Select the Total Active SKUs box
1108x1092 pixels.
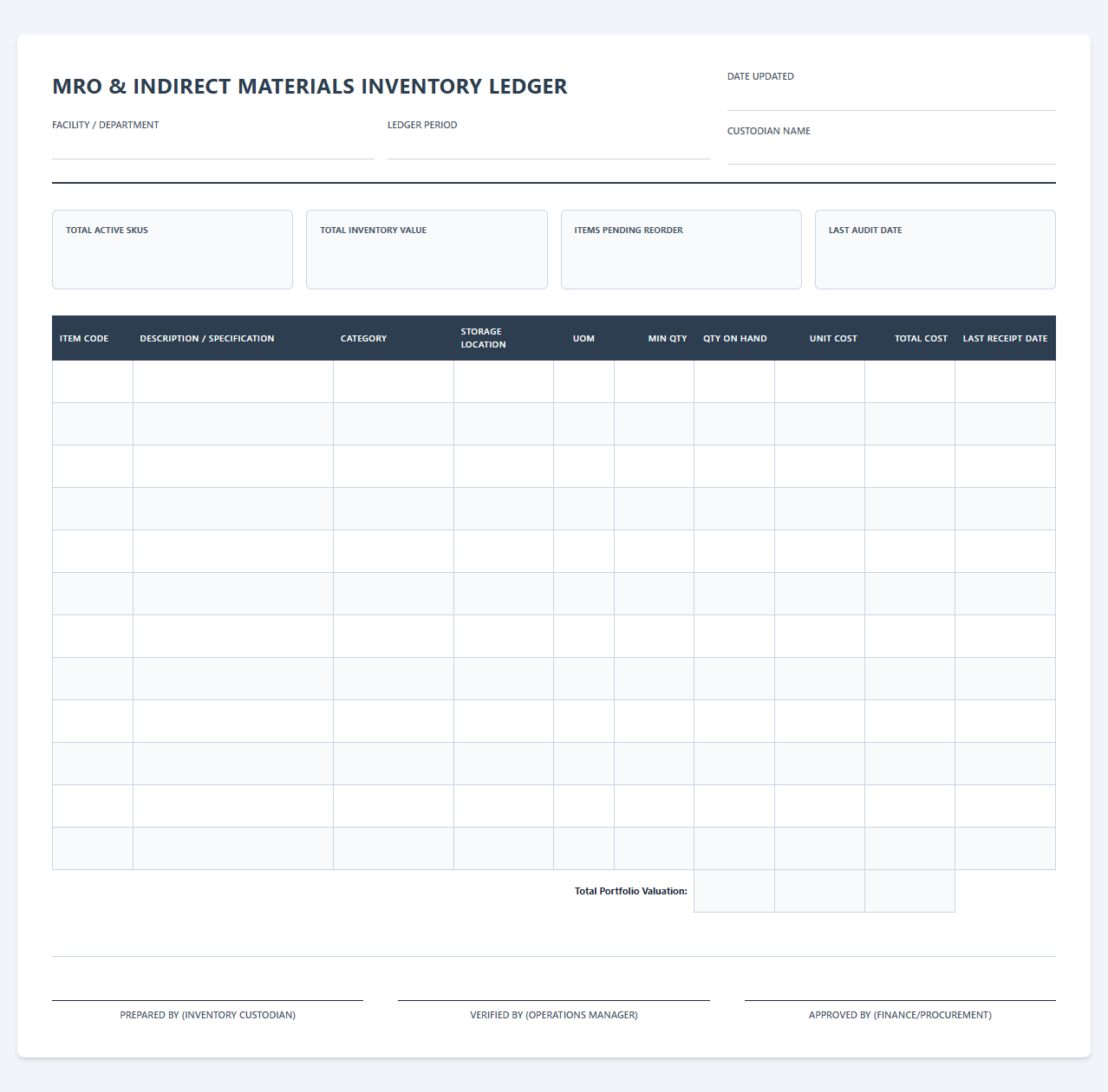coord(173,250)
